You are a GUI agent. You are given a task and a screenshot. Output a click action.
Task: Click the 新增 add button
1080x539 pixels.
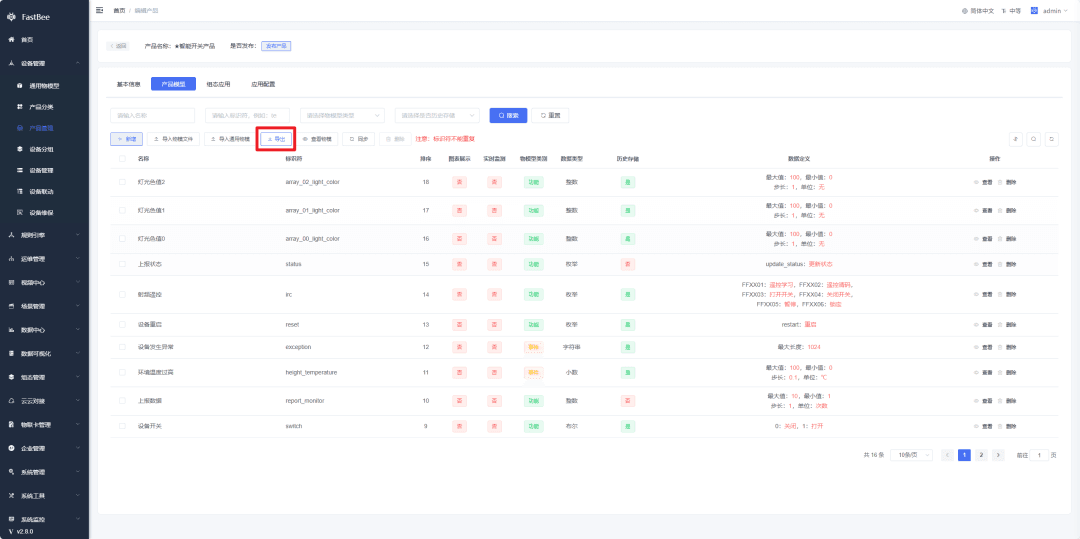(x=127, y=139)
